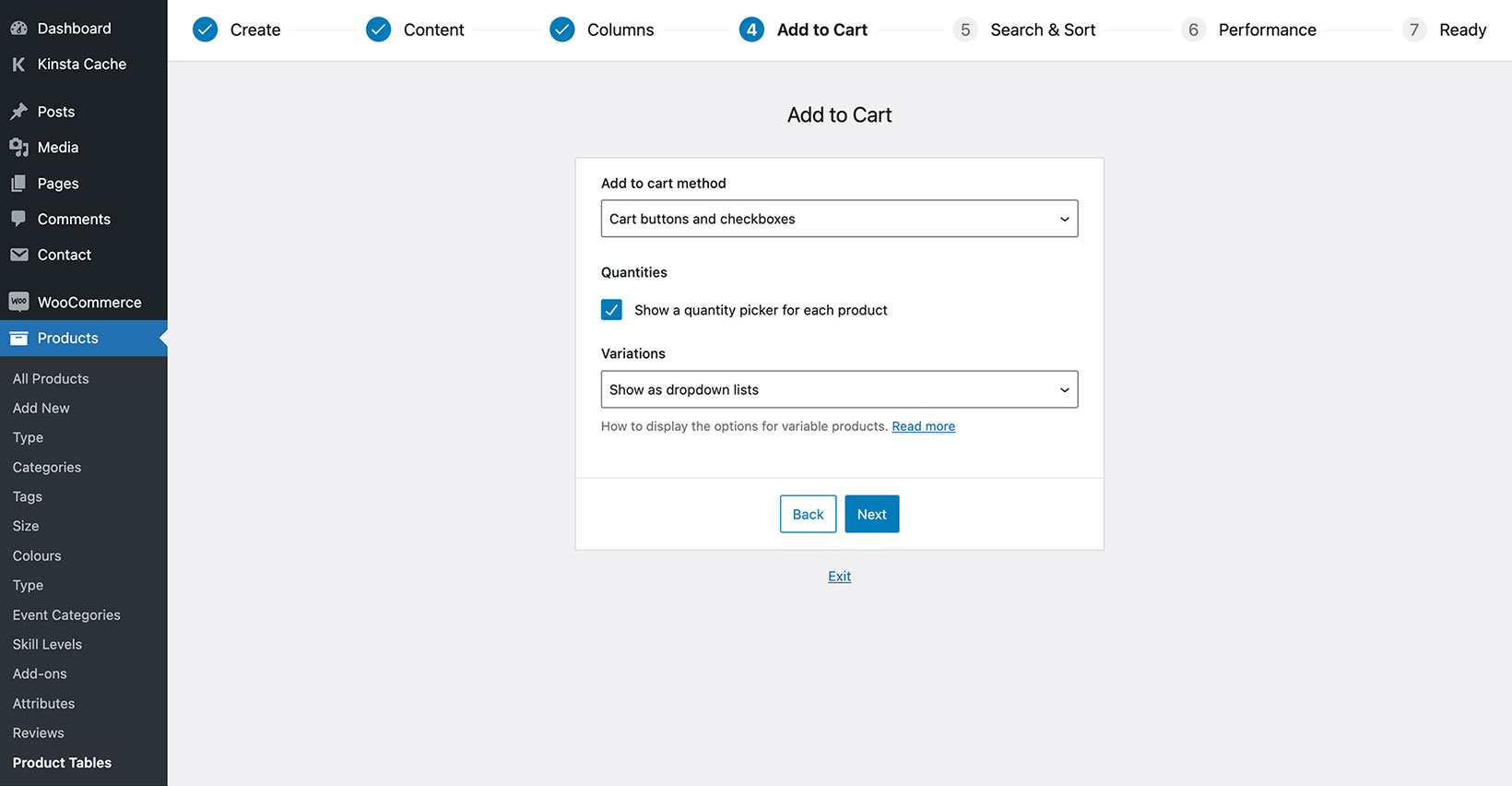
Task: Click the Comments speech bubble icon
Action: [x=18, y=219]
